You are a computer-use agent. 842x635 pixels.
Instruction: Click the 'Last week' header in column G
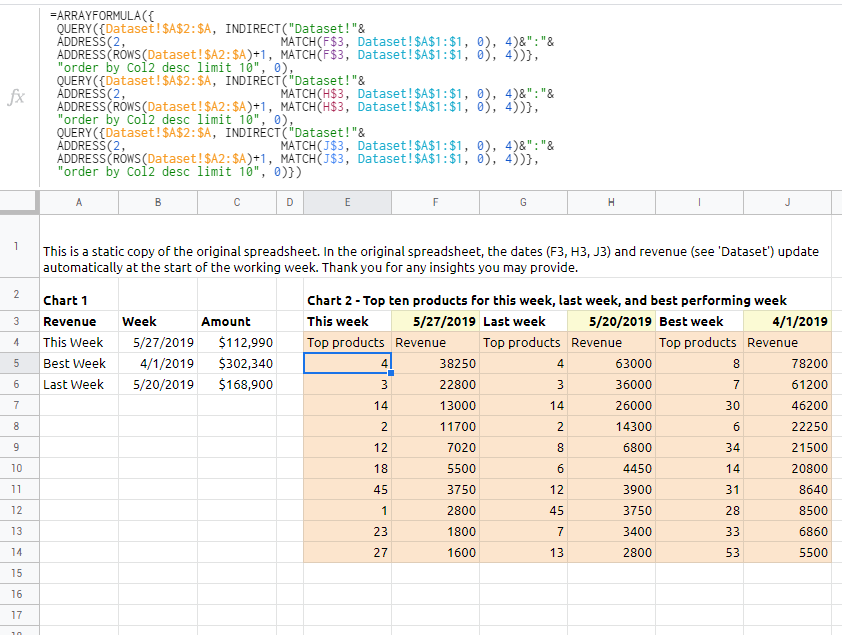click(x=524, y=322)
